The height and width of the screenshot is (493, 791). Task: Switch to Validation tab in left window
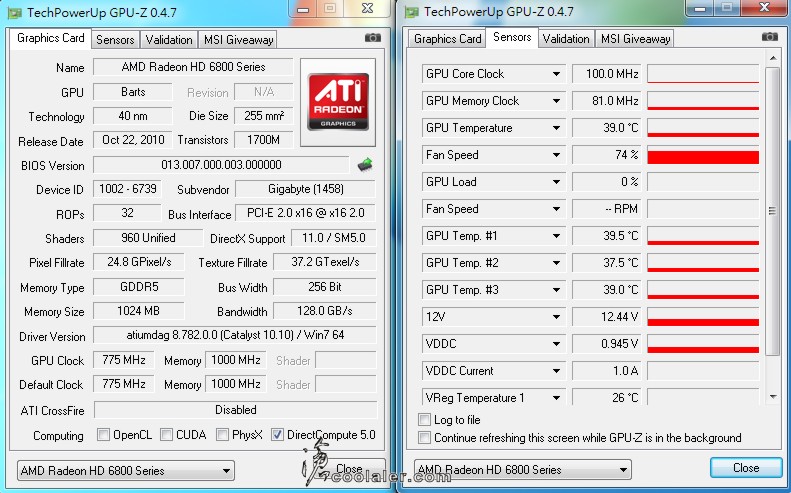[168, 40]
